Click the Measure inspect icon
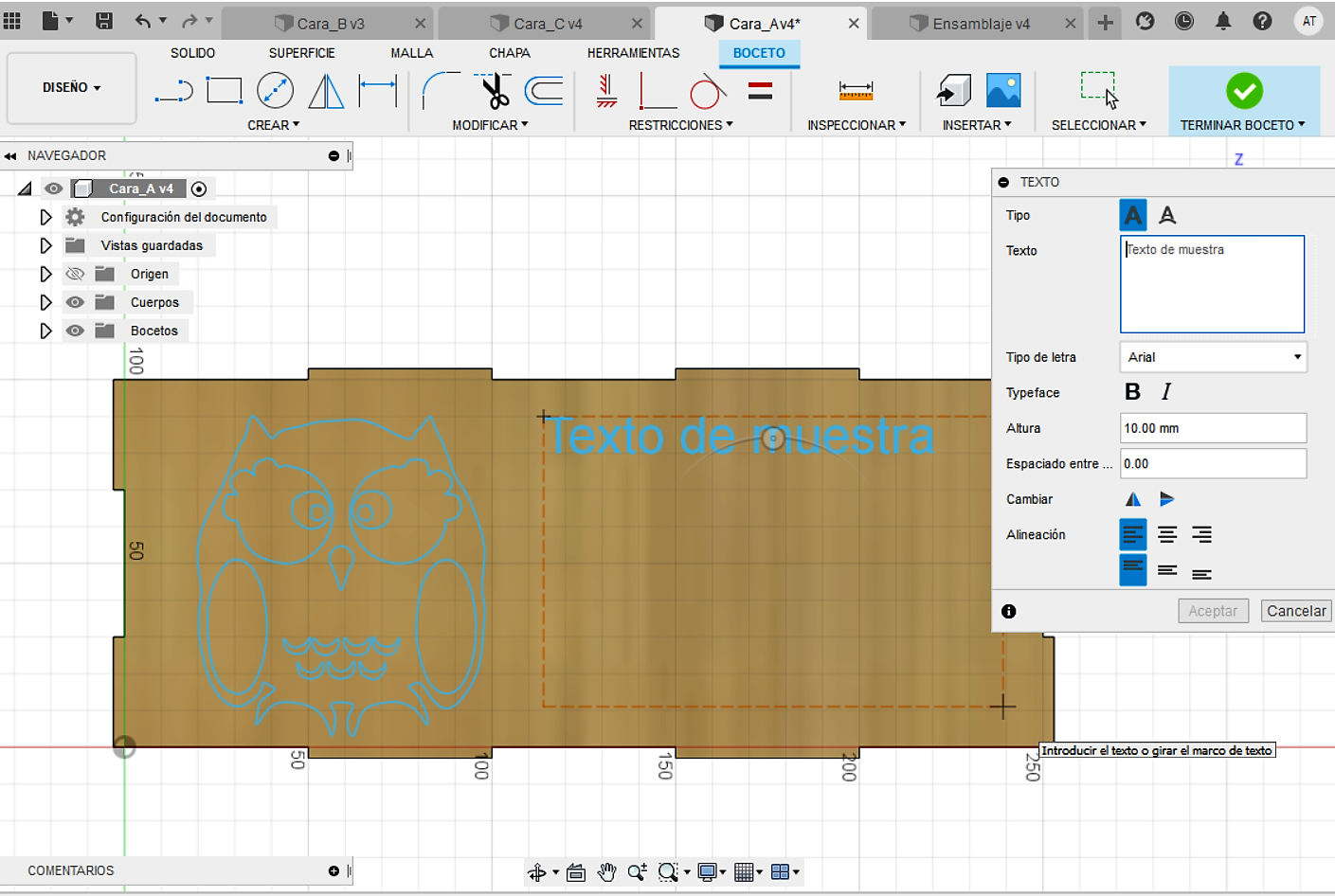Image resolution: width=1335 pixels, height=896 pixels. (x=856, y=91)
